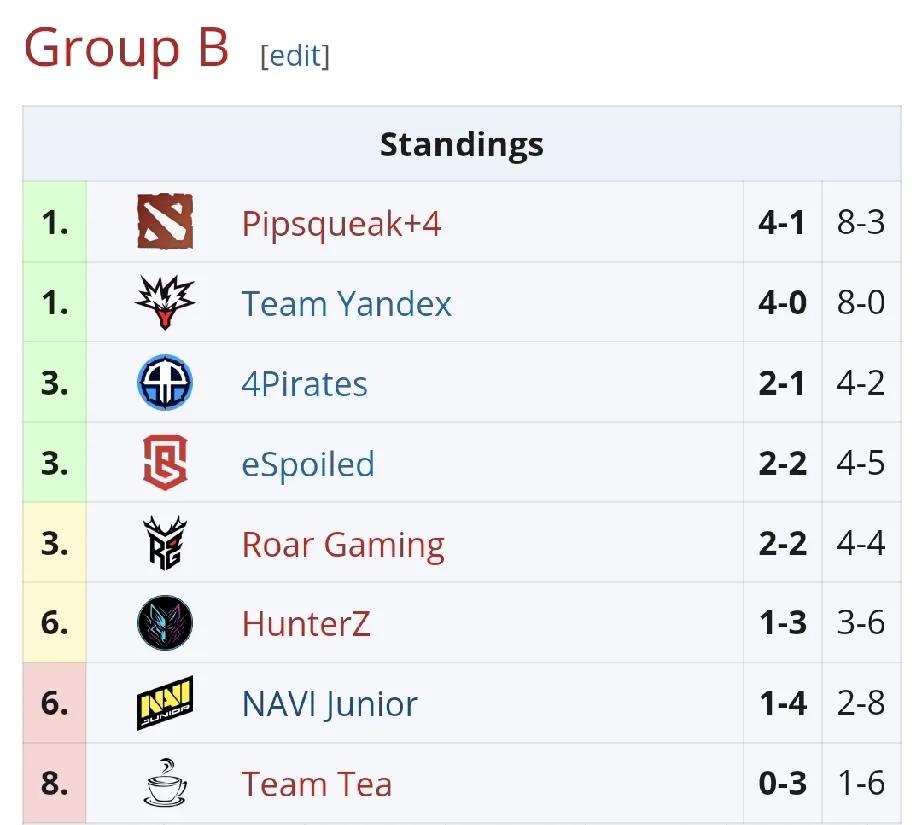Go to the NAVI Junior page
The height and width of the screenshot is (825, 922).
pyautogui.click(x=329, y=704)
